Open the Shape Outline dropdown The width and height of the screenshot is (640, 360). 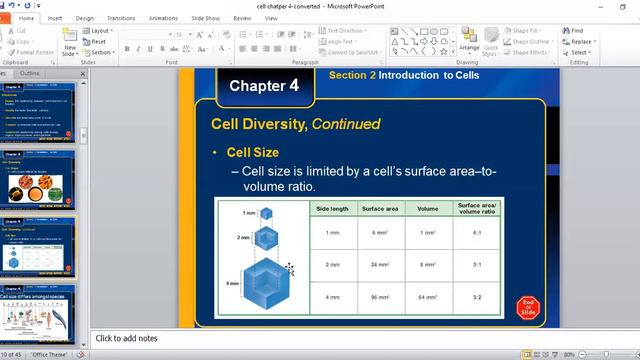(x=529, y=42)
